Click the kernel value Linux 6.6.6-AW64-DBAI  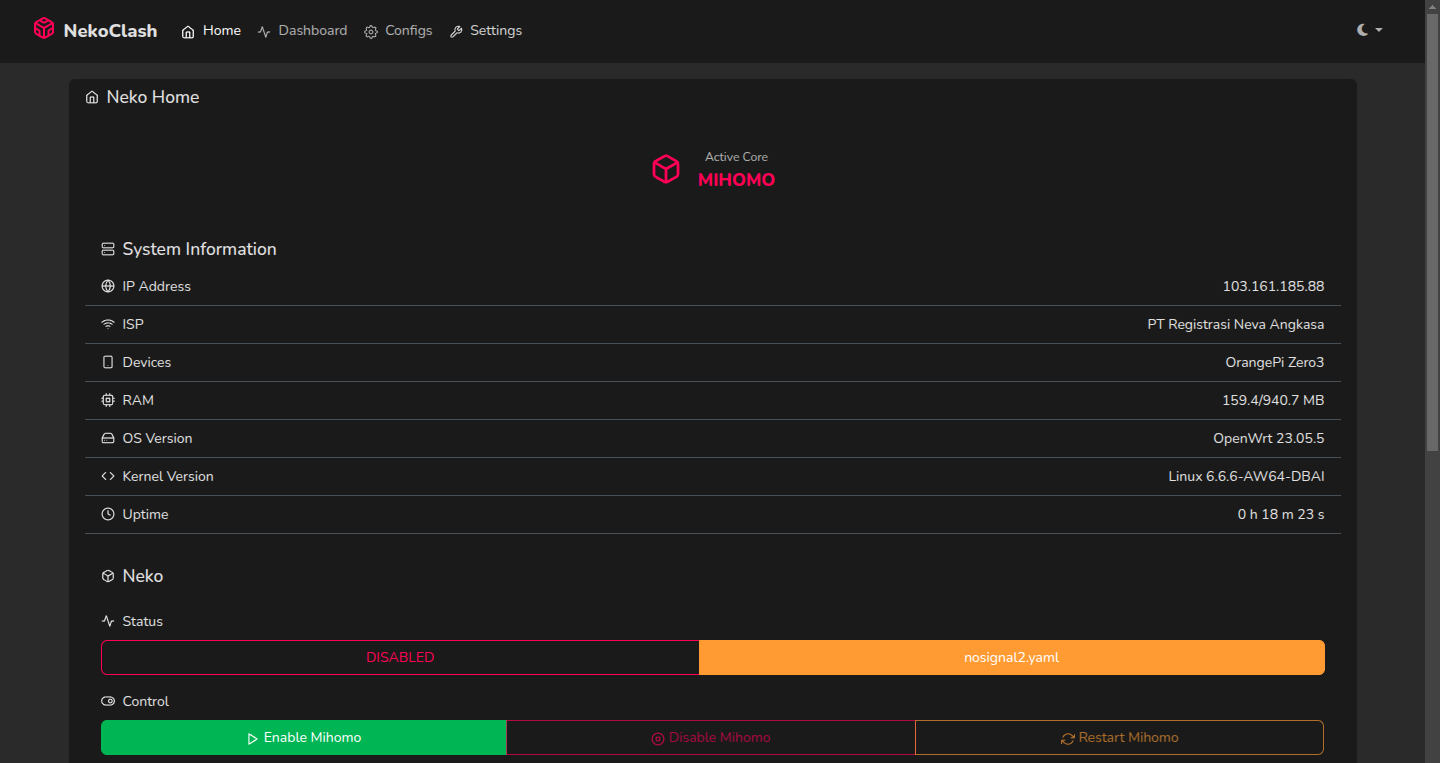click(x=1246, y=476)
